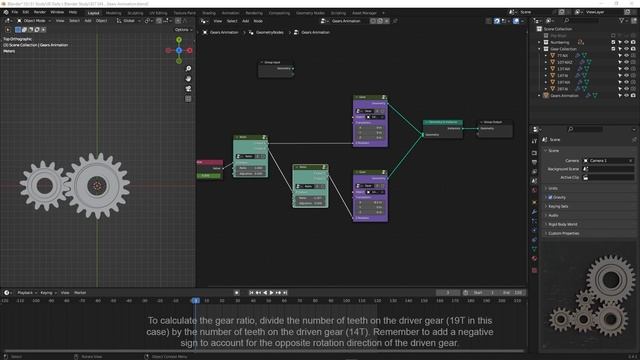Open node editor Add menu
The height and width of the screenshot is (360, 640).
(x=245, y=21)
